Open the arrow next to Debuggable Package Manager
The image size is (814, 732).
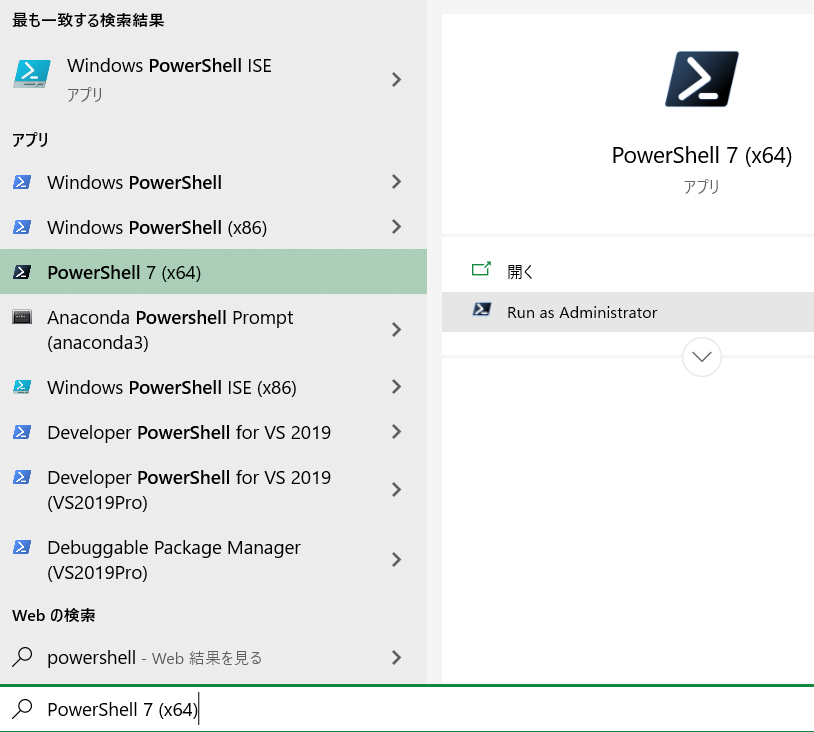pos(397,560)
